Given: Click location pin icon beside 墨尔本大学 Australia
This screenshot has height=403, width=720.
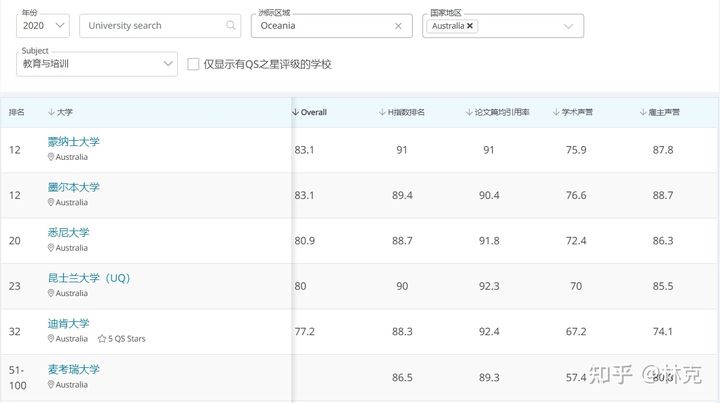Looking at the screenshot, I should pyautogui.click(x=51, y=202).
